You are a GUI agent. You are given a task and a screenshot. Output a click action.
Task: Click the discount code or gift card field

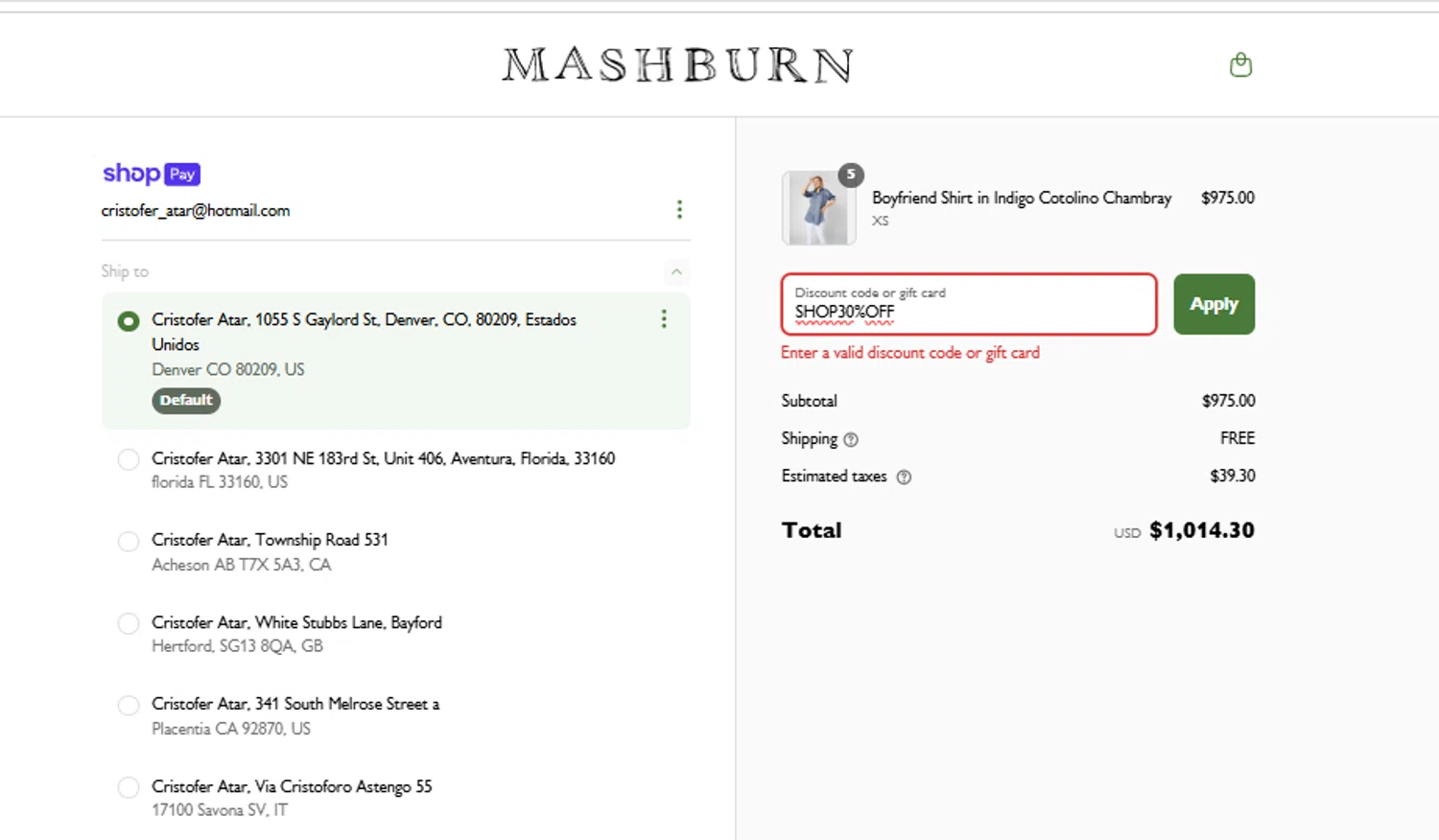point(969,304)
